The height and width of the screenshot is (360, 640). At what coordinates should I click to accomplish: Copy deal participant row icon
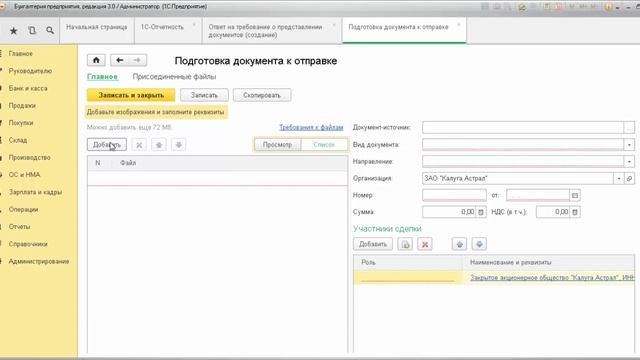405,244
